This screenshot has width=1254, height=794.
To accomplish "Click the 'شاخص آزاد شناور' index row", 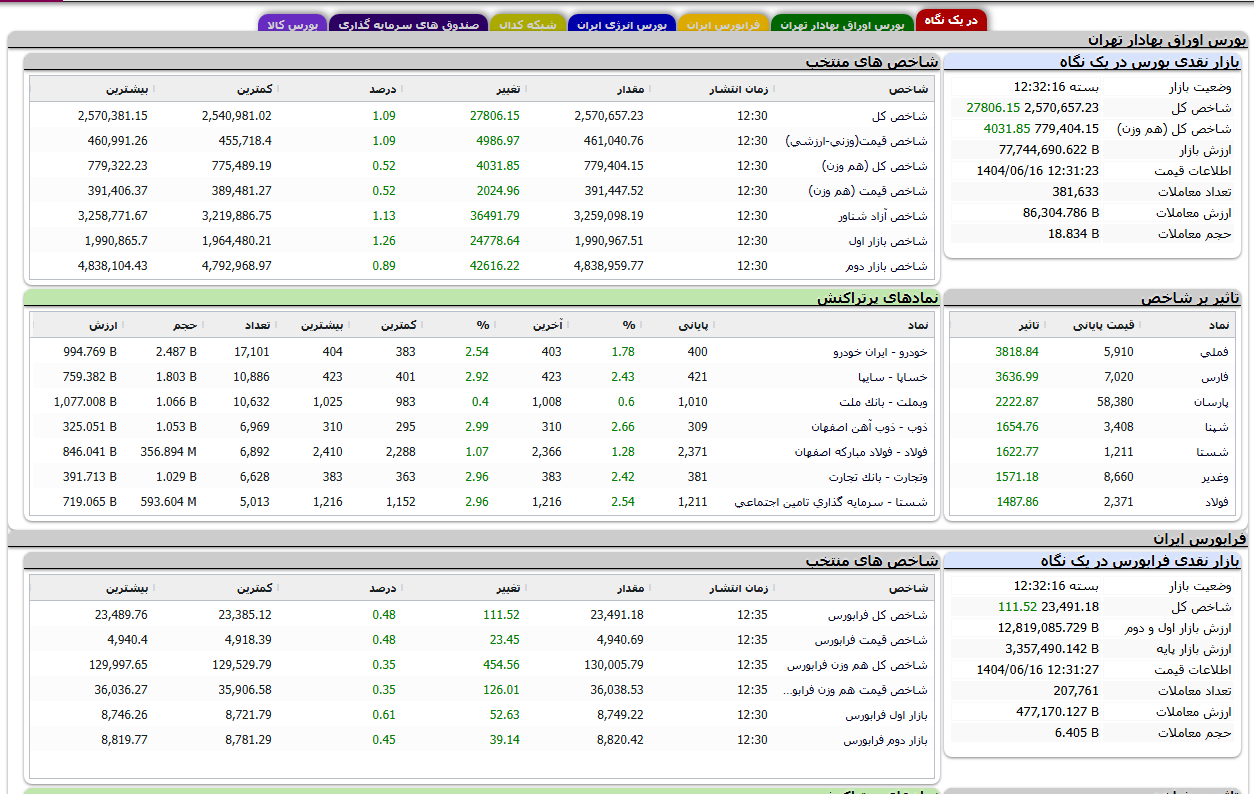I will (x=883, y=216).
